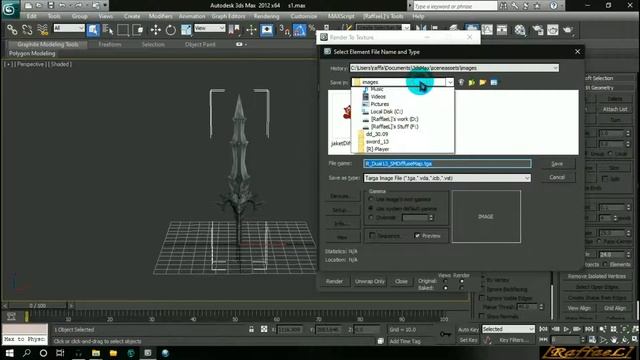Click the Go Up One Level folder icon

pyautogui.click(x=472, y=82)
